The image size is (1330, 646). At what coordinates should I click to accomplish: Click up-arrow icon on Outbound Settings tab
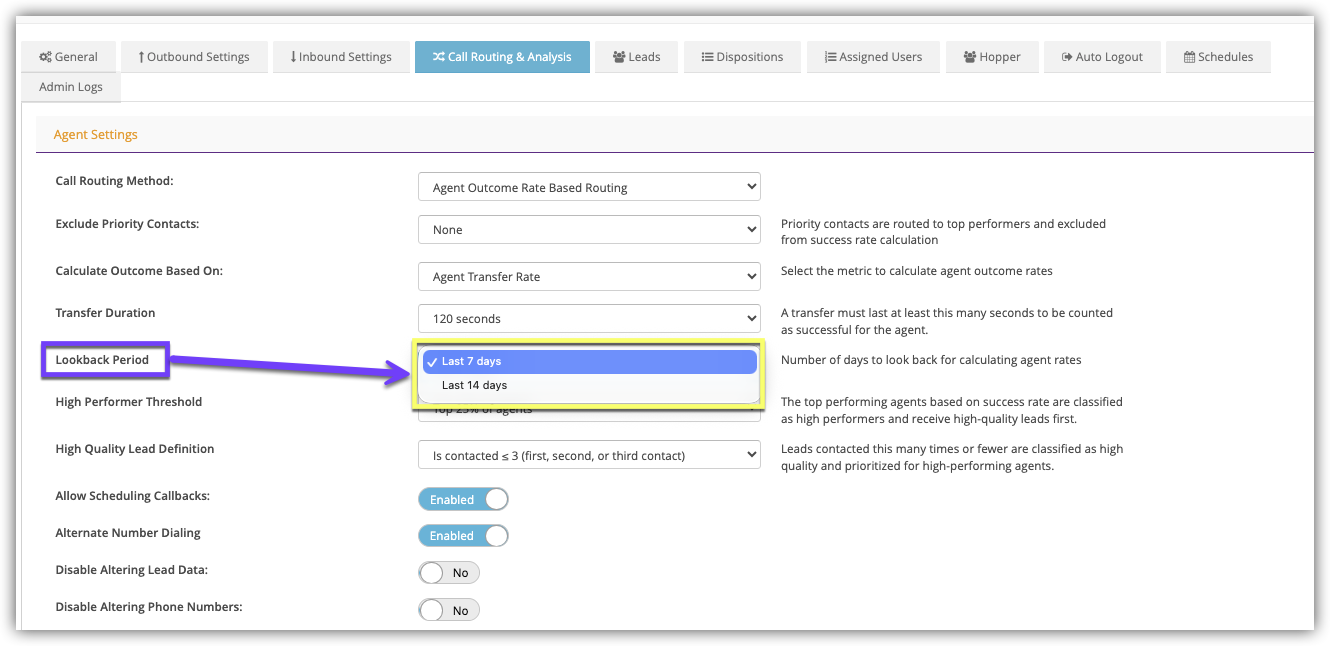pyautogui.click(x=141, y=57)
